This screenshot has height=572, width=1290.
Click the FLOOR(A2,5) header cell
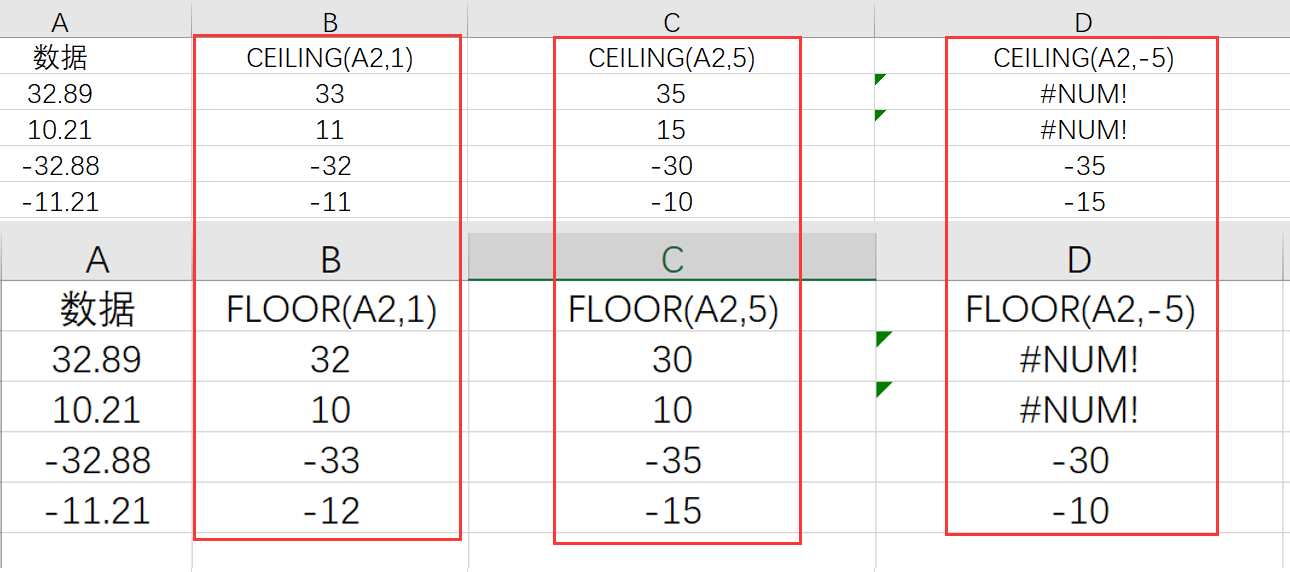(672, 310)
